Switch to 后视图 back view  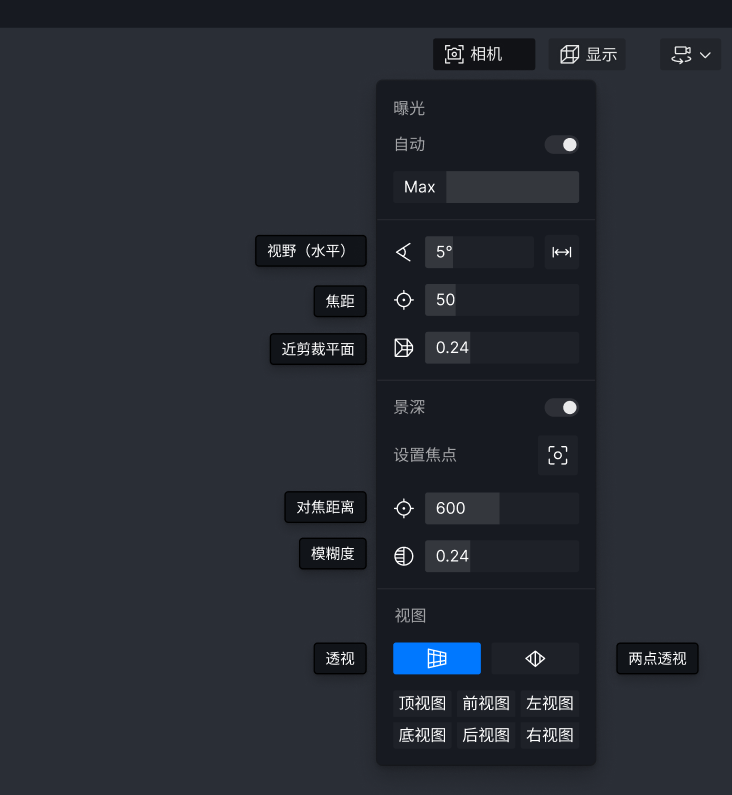tap(486, 735)
